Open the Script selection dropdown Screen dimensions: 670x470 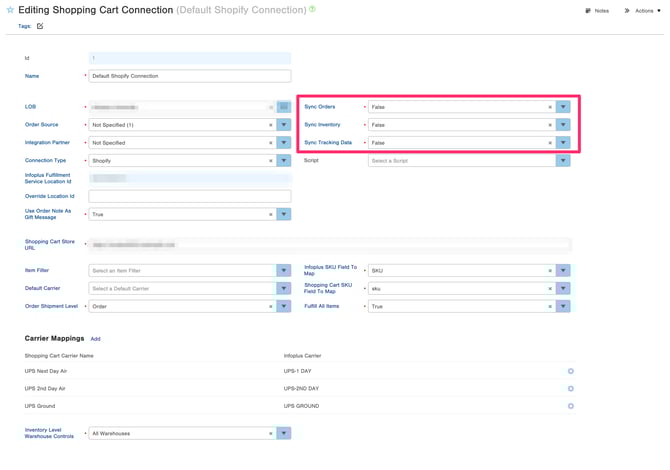(x=563, y=161)
